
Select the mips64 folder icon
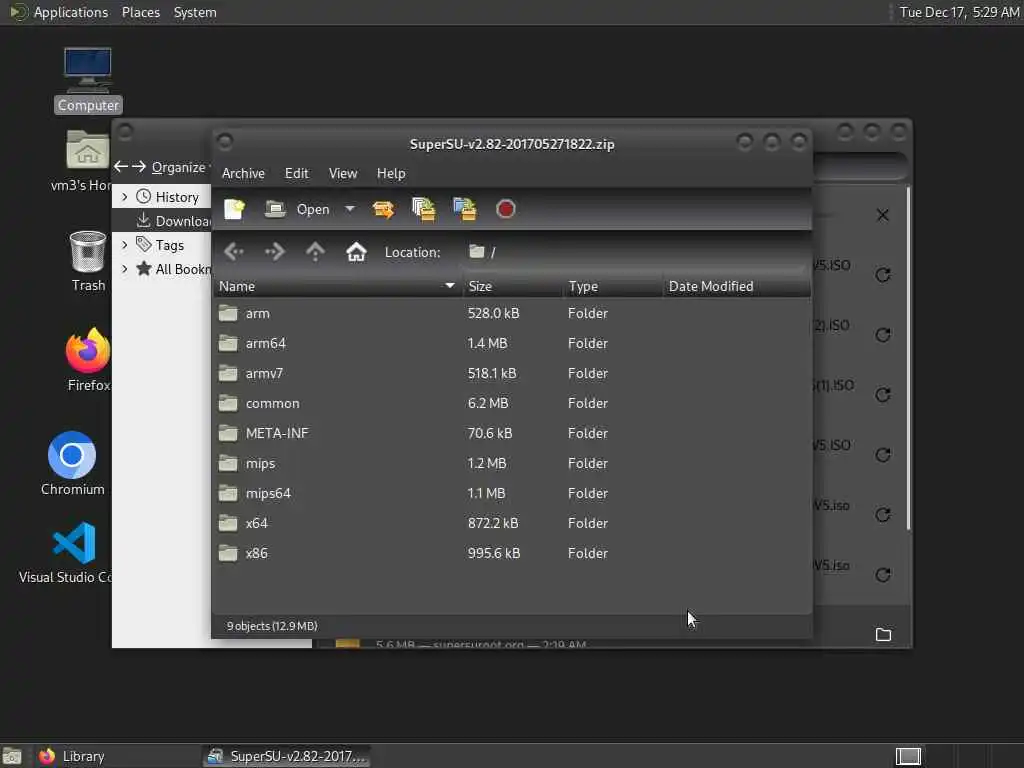coord(228,493)
